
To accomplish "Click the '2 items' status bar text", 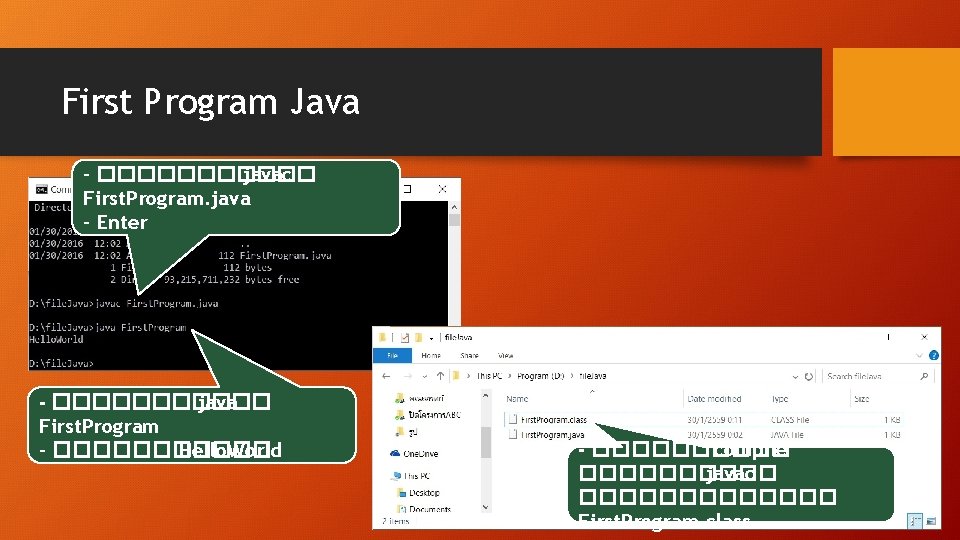I will pos(396,522).
